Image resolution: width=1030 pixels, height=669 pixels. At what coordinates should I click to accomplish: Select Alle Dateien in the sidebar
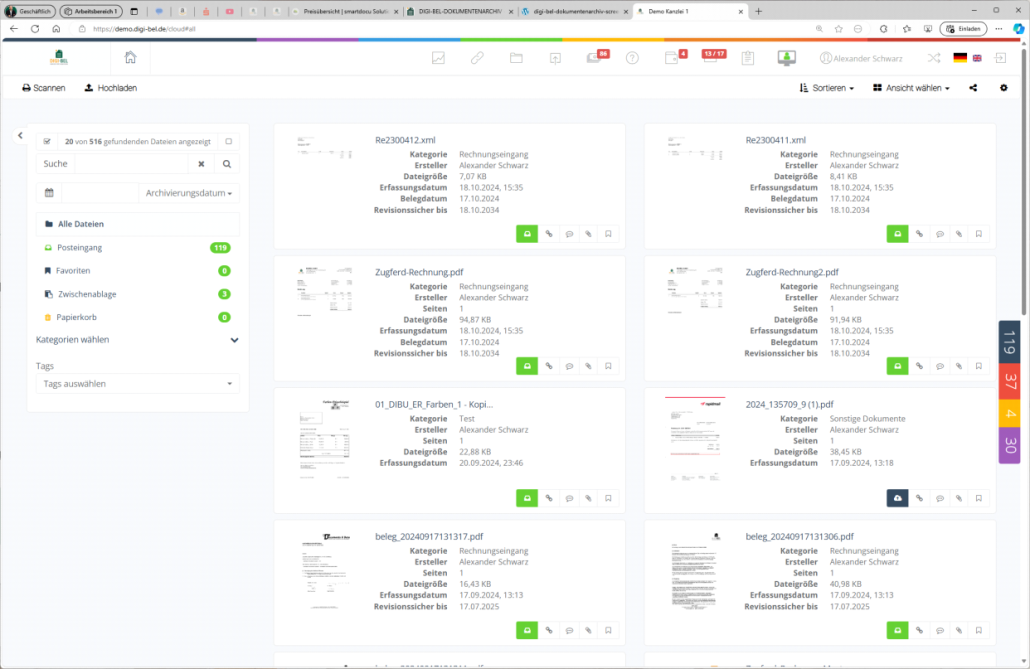[137, 224]
